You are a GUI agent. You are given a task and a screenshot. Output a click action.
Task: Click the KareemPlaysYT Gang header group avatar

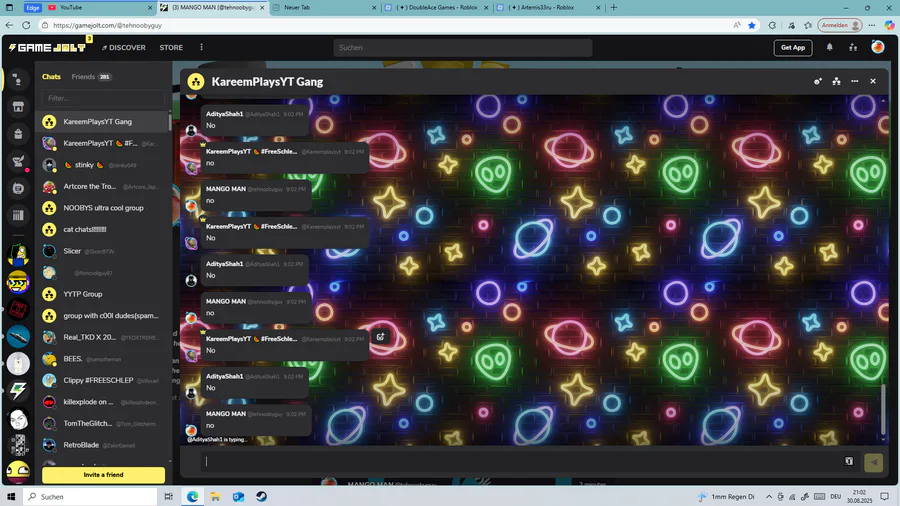pyautogui.click(x=196, y=81)
